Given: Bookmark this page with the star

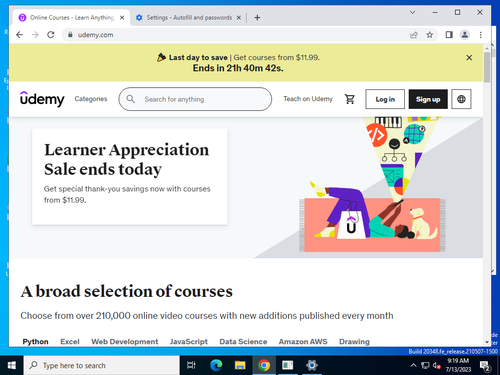Looking at the screenshot, I should 430,35.
